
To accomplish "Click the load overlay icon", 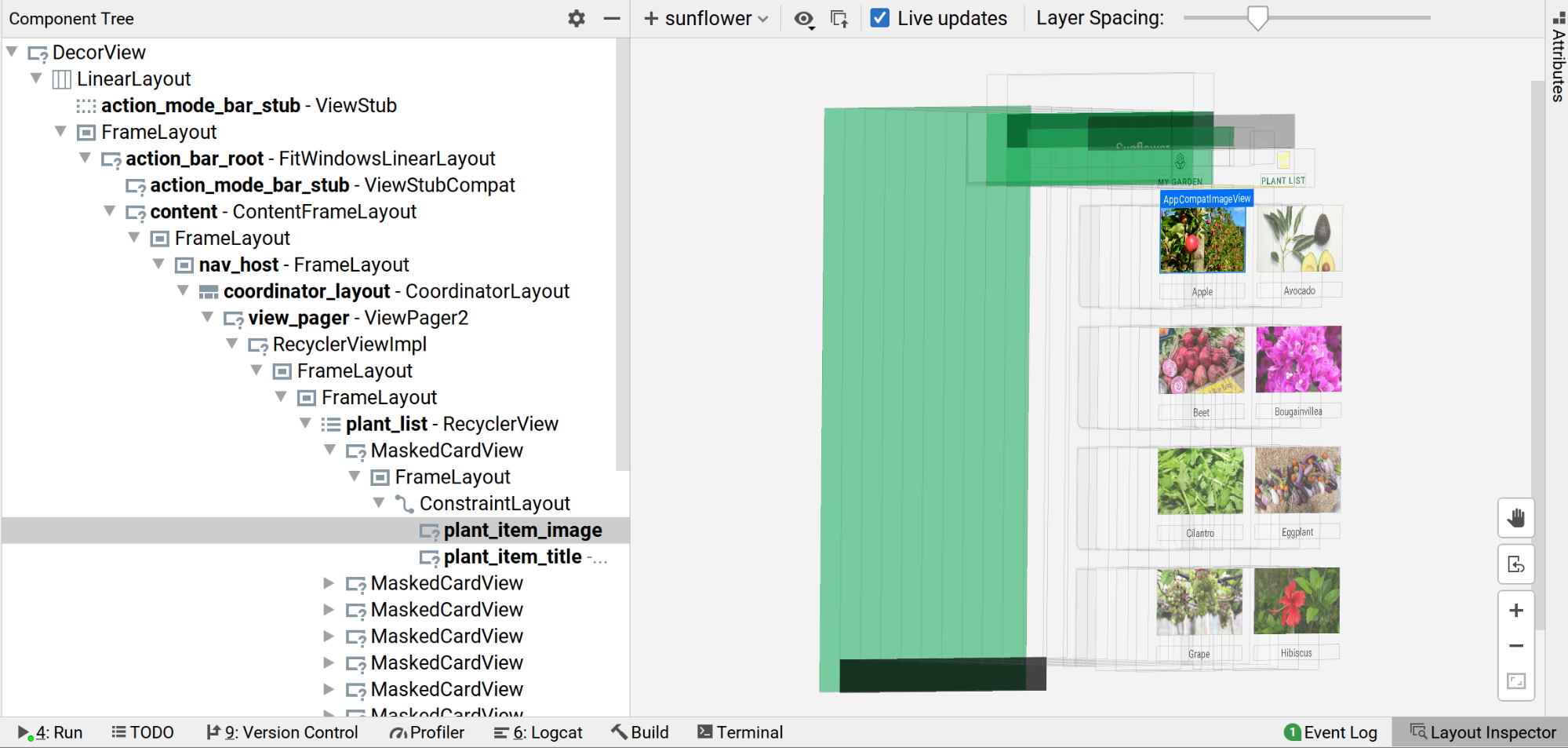I will 839,19.
